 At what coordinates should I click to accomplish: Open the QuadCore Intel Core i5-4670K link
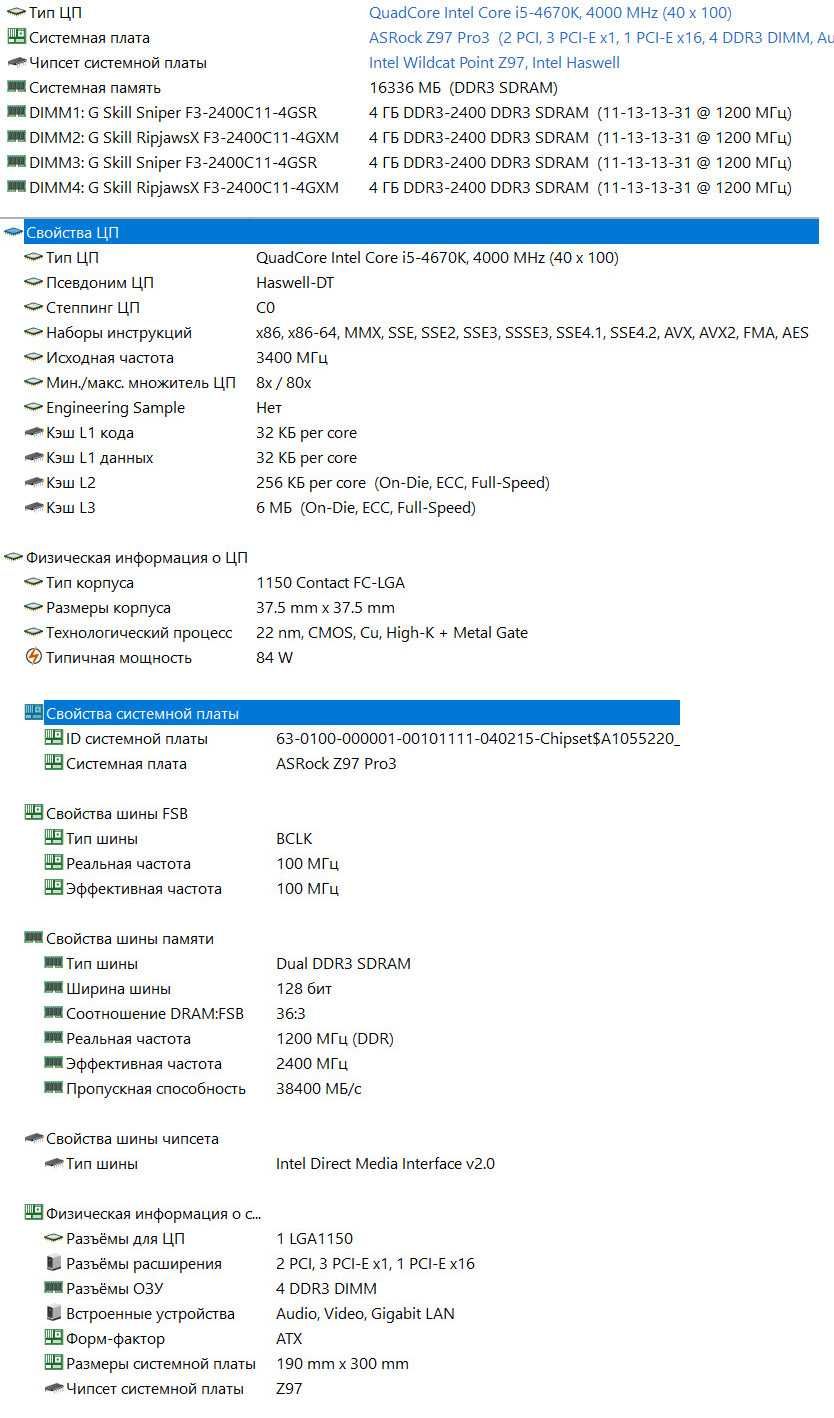coord(550,13)
